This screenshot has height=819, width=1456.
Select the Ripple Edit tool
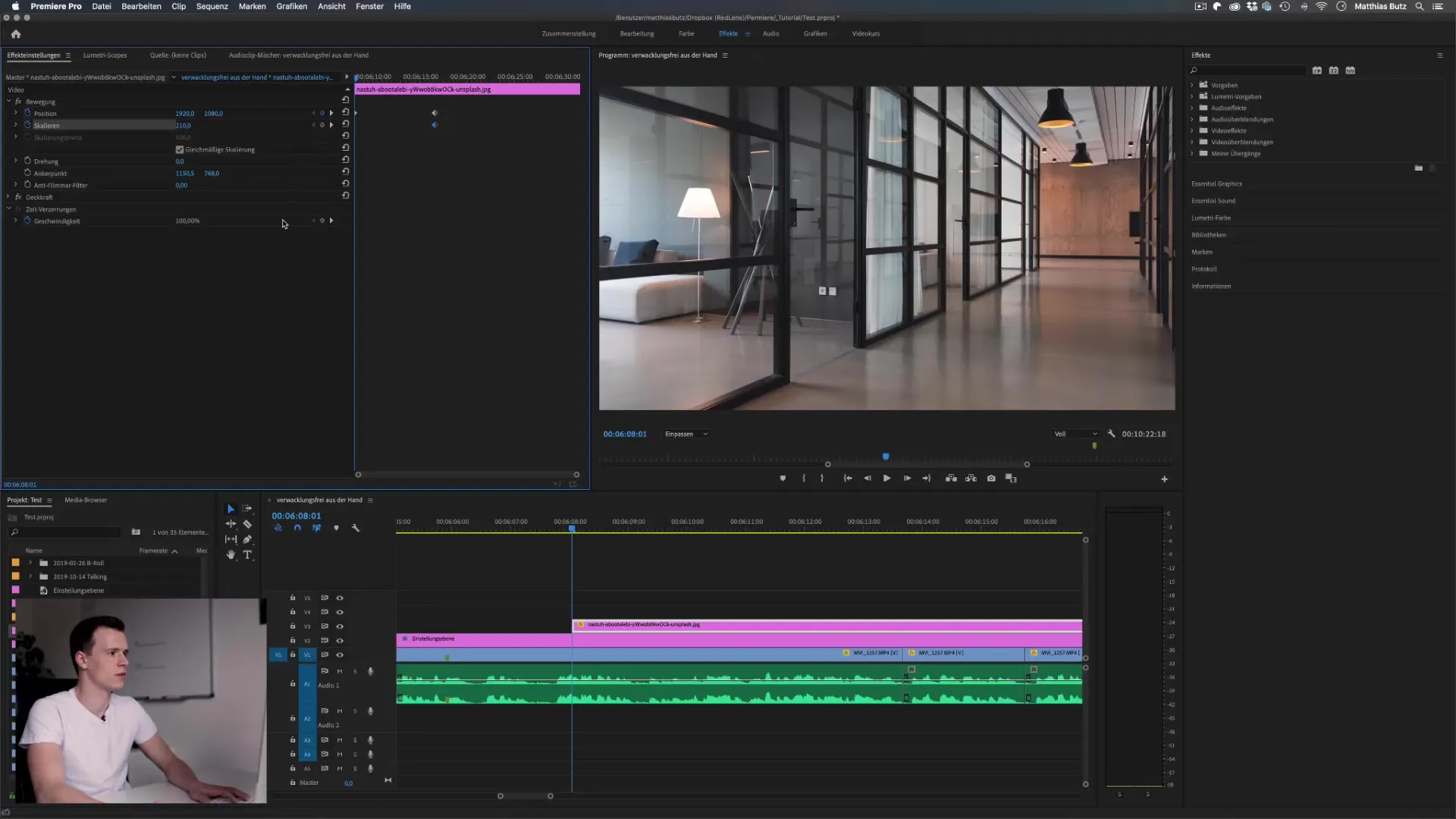tap(231, 524)
